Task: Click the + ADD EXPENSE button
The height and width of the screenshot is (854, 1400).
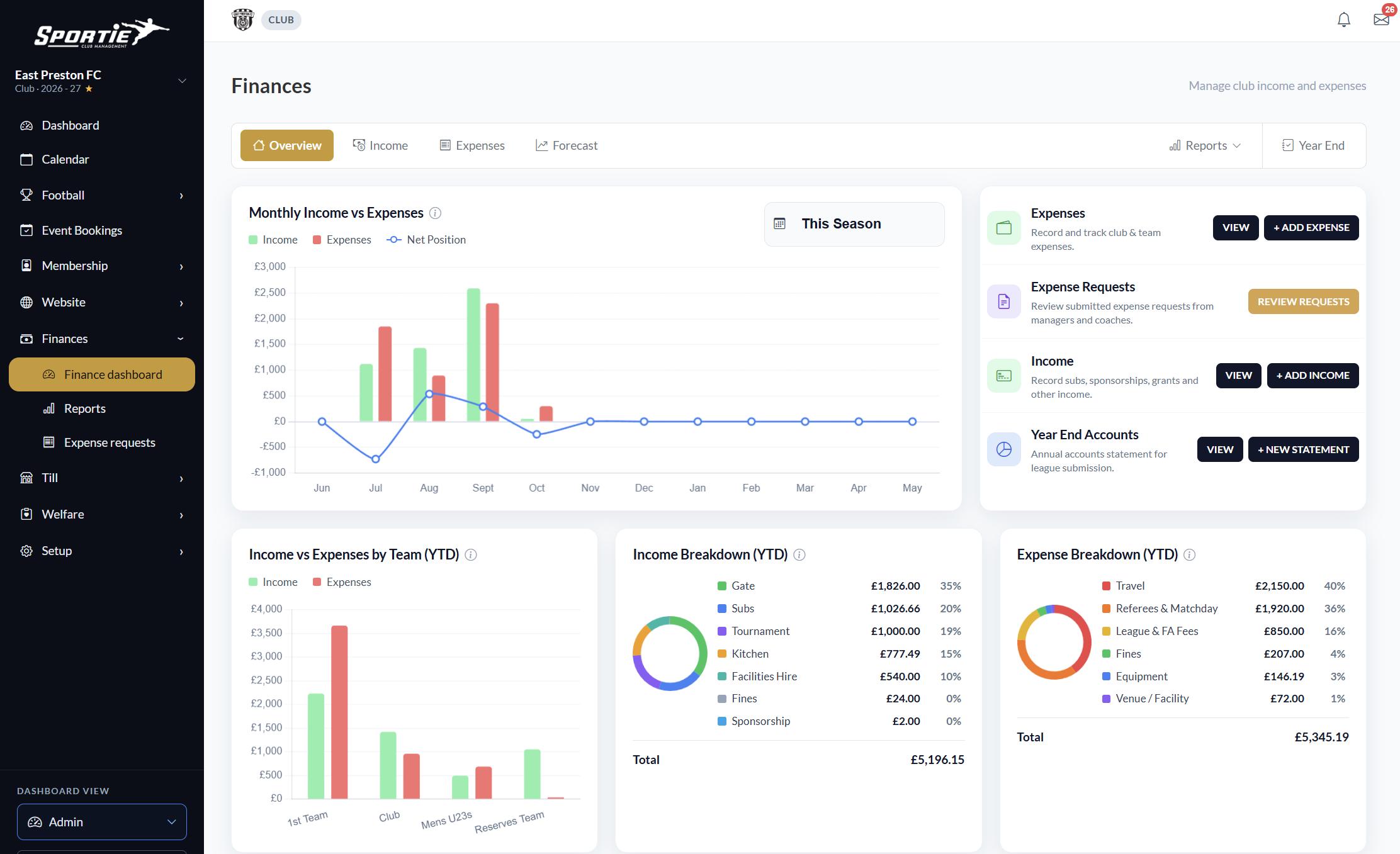Action: coord(1311,228)
